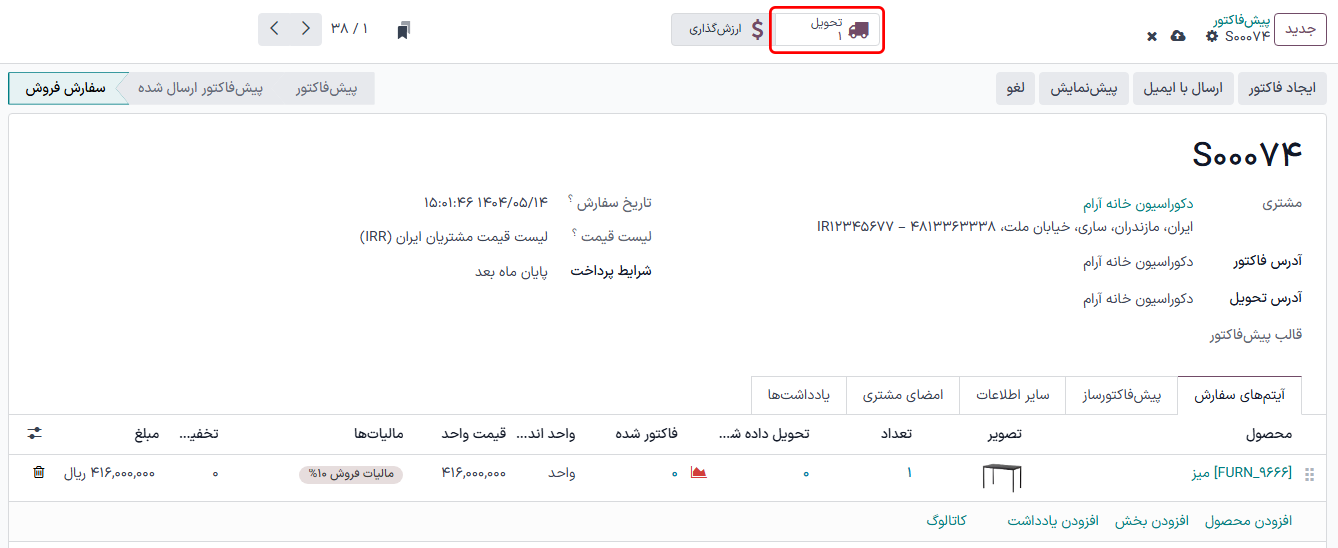
Task: Click the right chevron pager button
Action: tap(306, 29)
